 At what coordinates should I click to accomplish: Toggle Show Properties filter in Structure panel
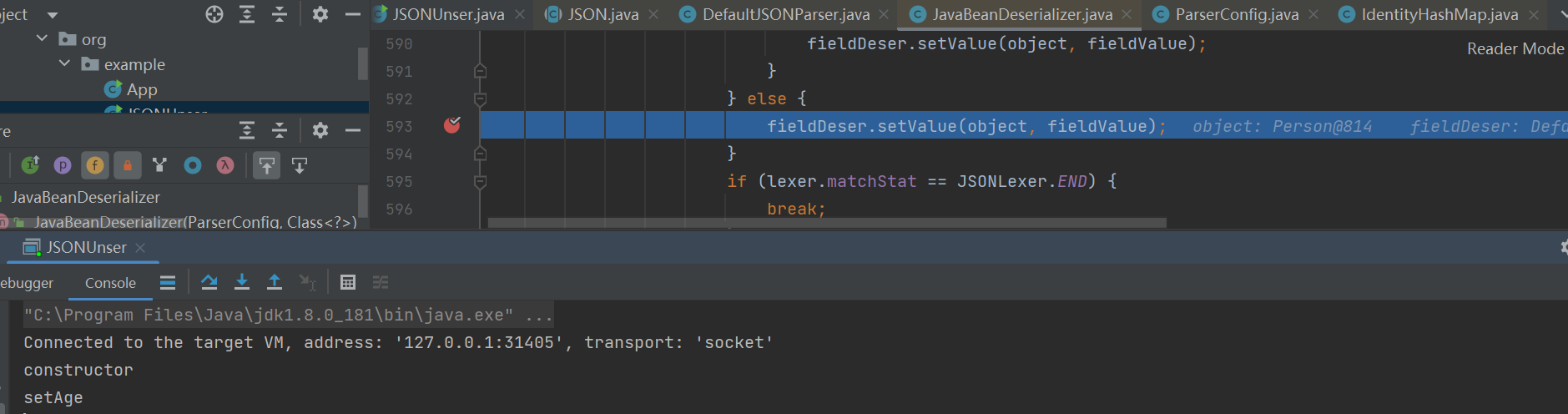(63, 165)
